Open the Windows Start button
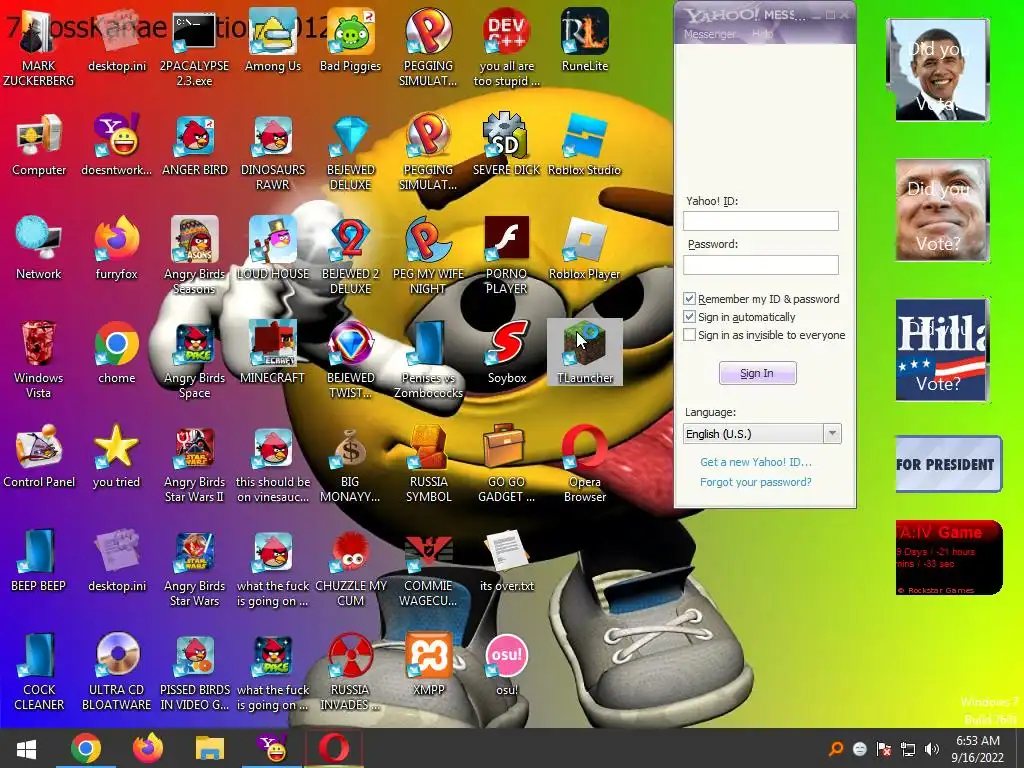This screenshot has width=1024, height=768. pyautogui.click(x=26, y=748)
